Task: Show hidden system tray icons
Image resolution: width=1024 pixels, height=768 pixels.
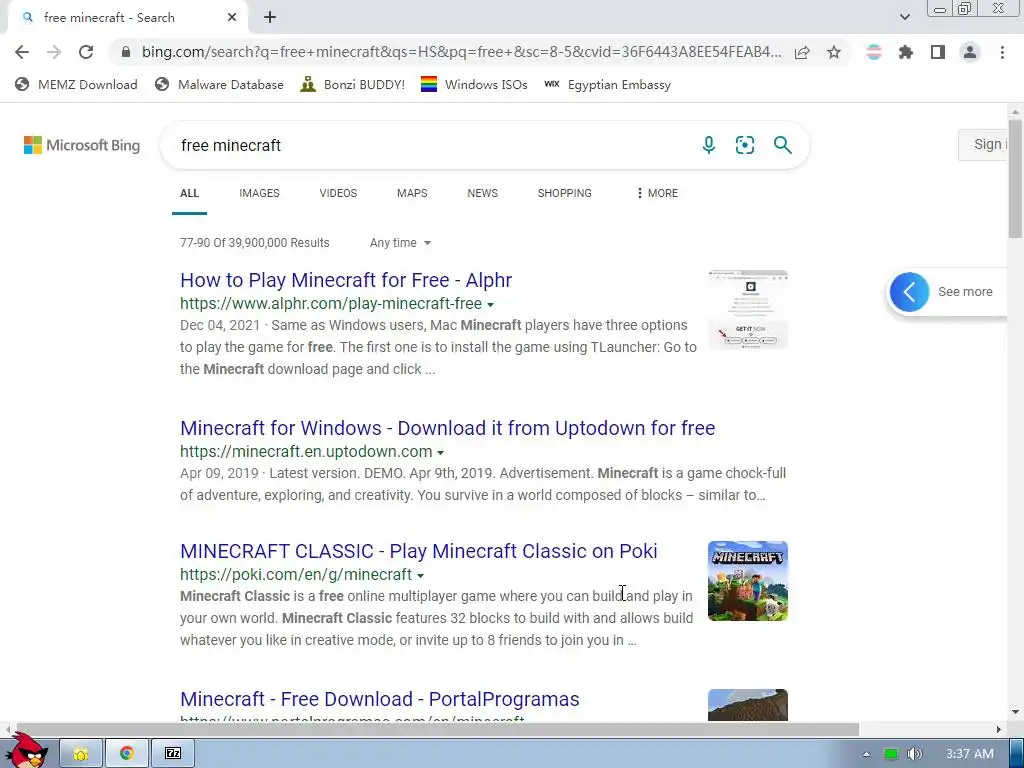Action: click(x=866, y=754)
